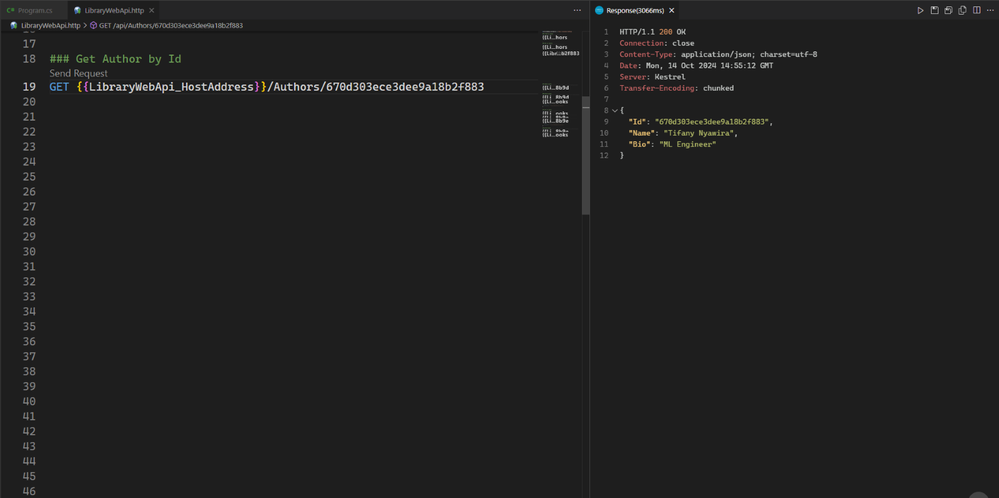This screenshot has width=999, height=498.
Task: Close the Response tab
Action: tap(672, 10)
